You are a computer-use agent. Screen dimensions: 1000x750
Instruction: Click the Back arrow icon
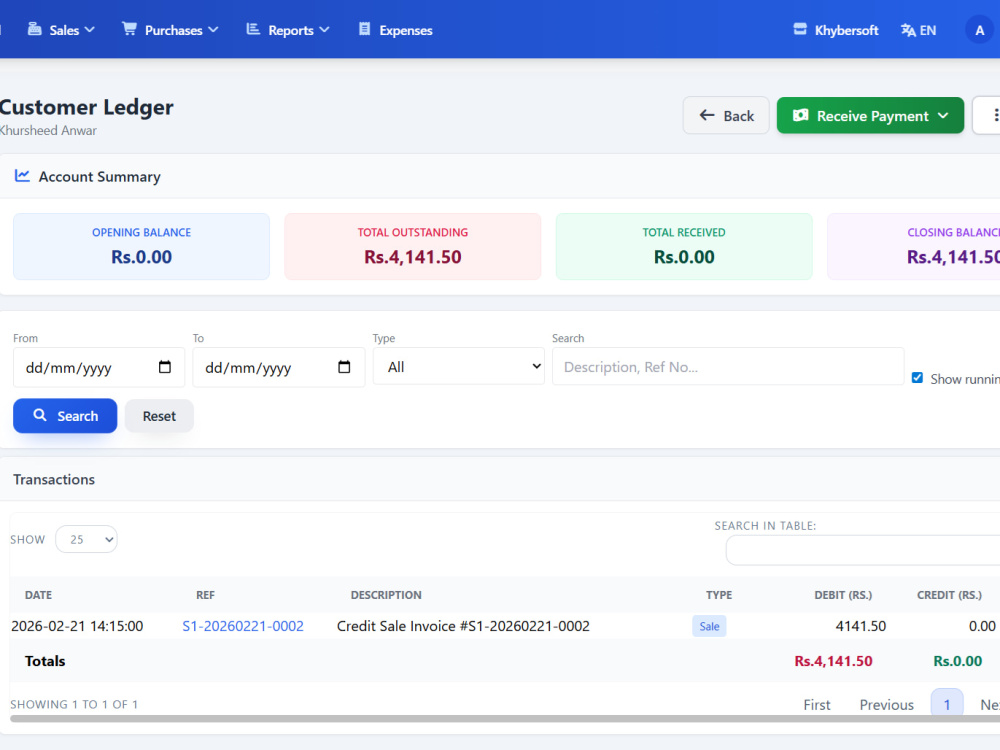(x=707, y=115)
